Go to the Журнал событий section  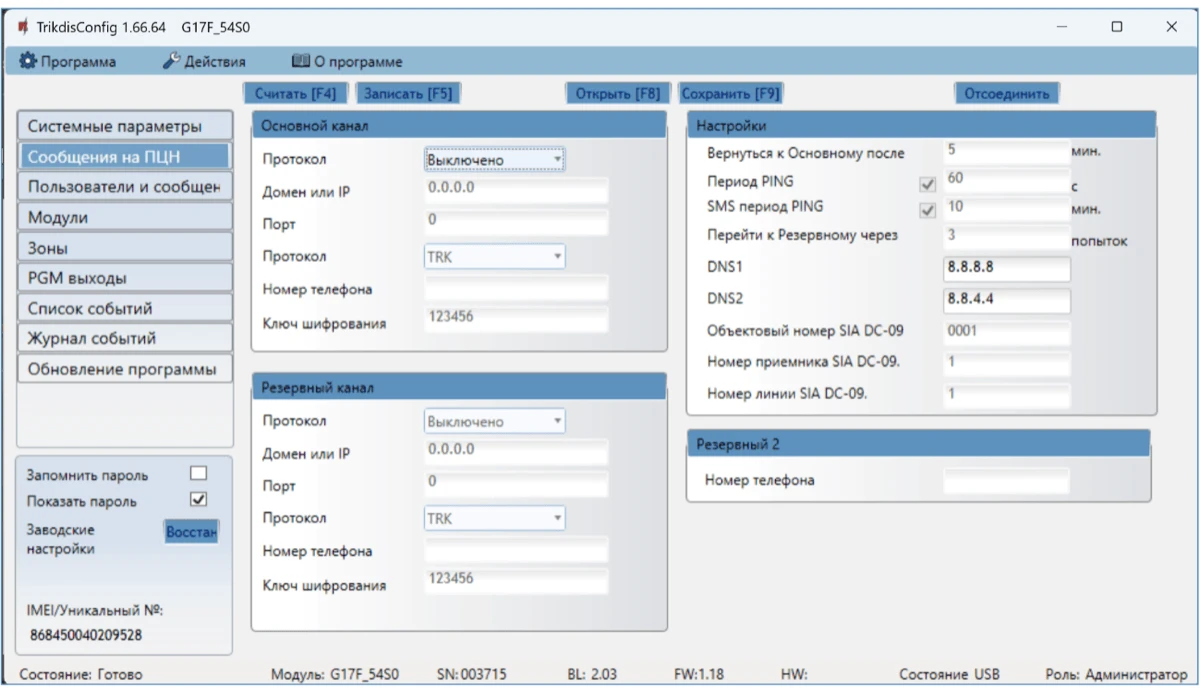[124, 338]
